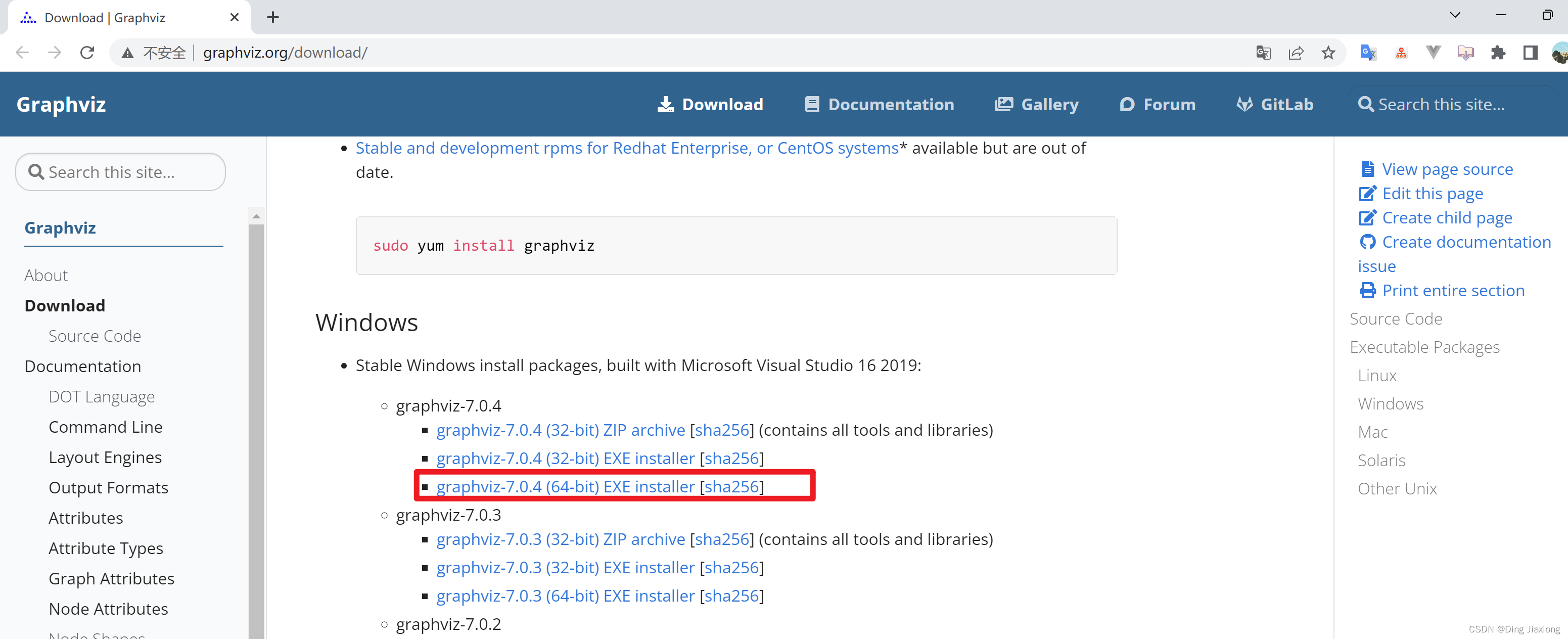1568x639 pixels.
Task: Open the Extensions puzzle piece icon
Action: [1498, 53]
